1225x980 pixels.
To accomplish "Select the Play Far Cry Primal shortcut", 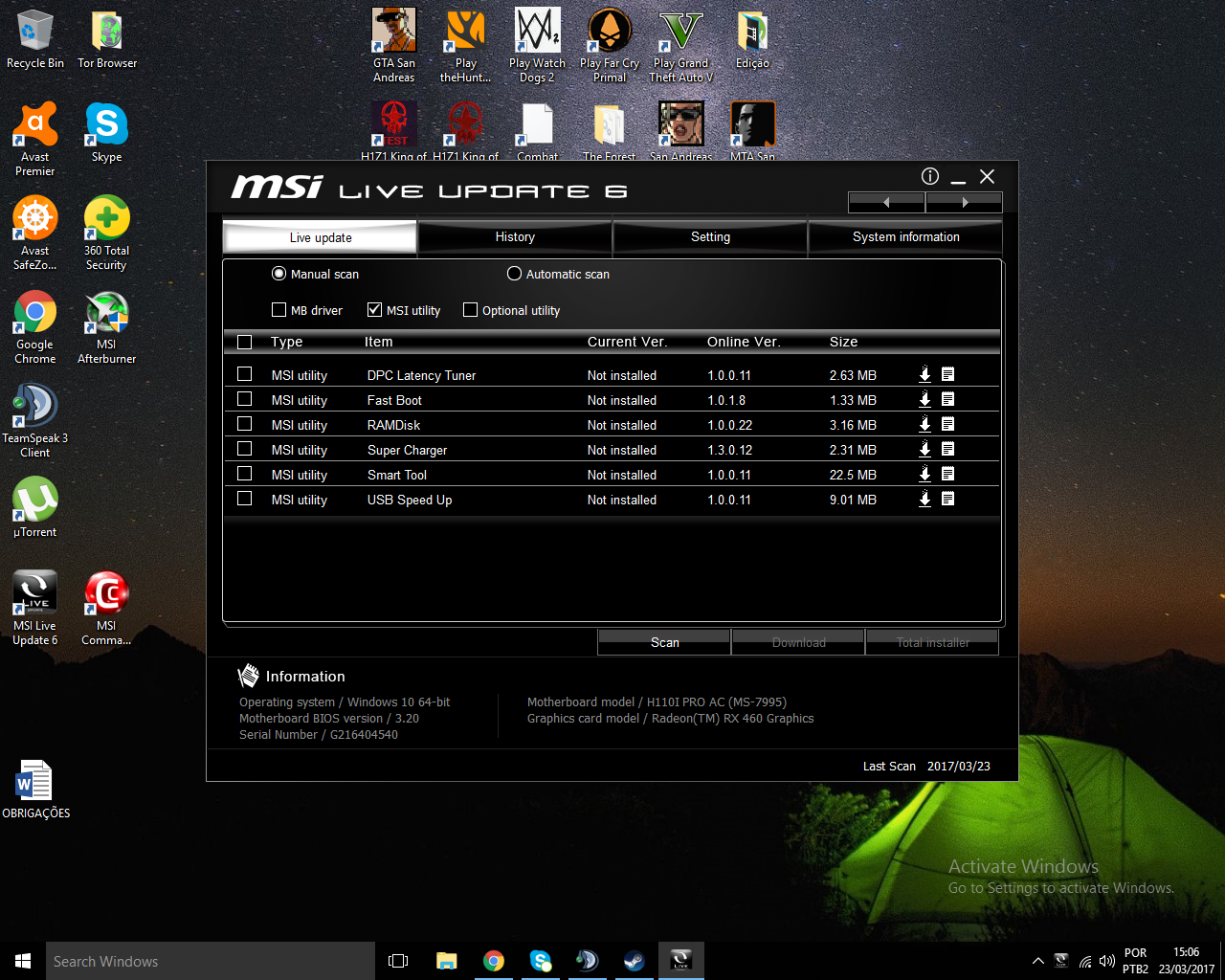I will (610, 46).
